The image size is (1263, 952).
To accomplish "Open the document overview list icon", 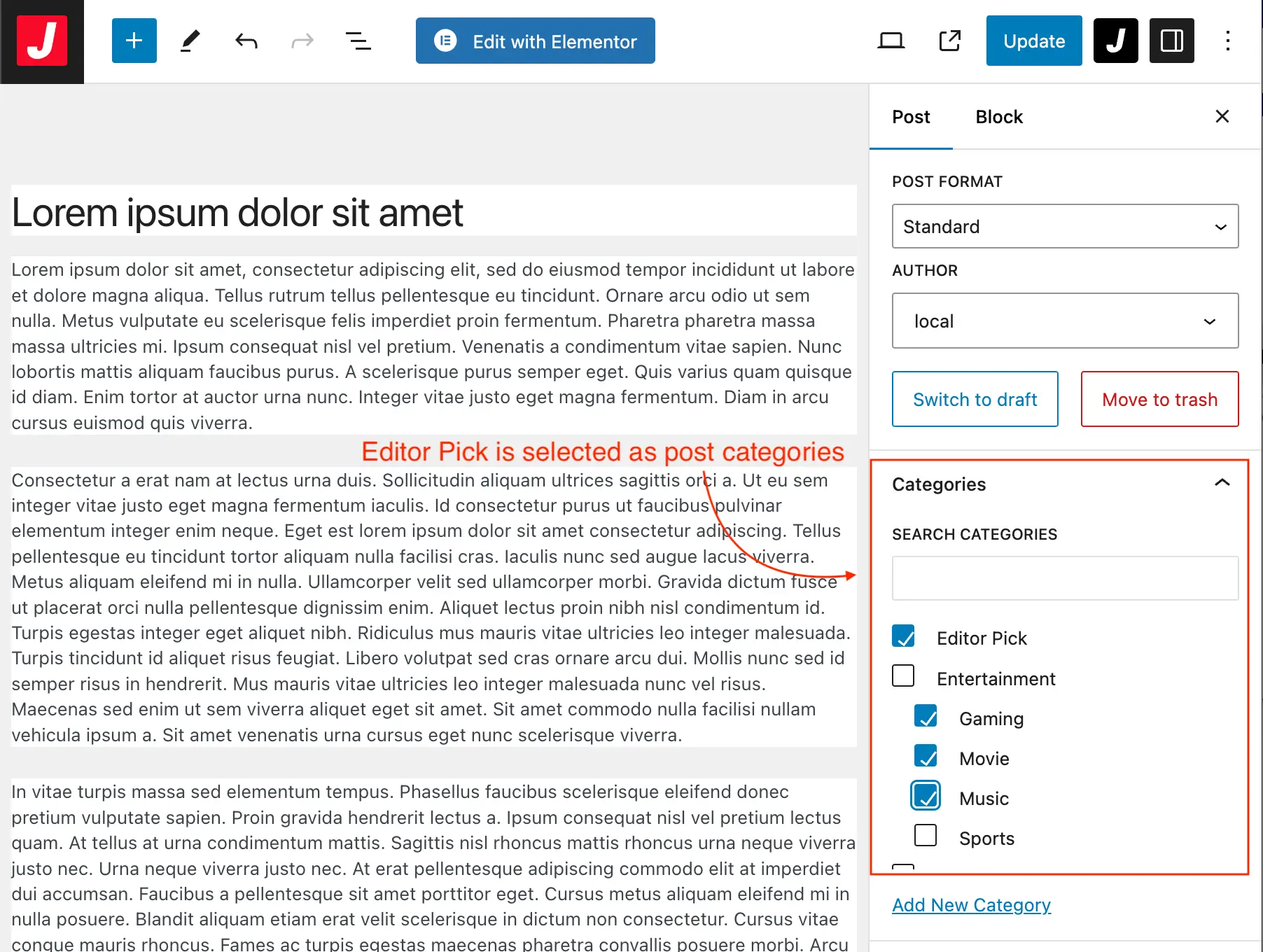I will 358,41.
